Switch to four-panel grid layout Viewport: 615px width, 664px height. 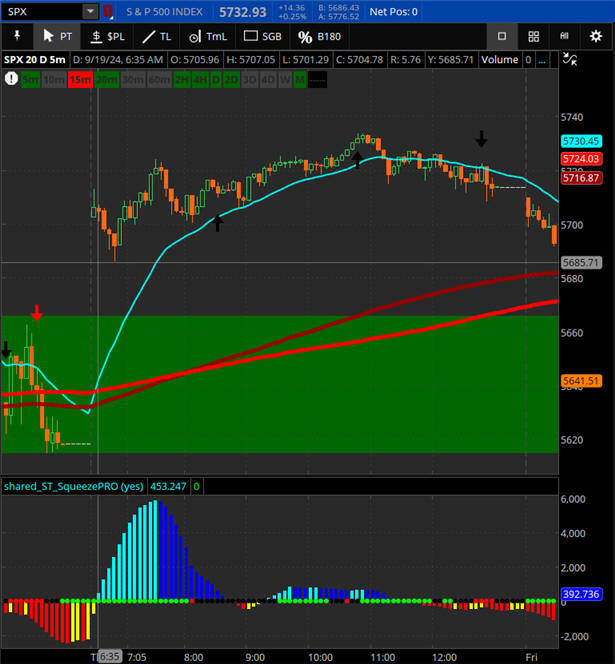click(x=534, y=36)
